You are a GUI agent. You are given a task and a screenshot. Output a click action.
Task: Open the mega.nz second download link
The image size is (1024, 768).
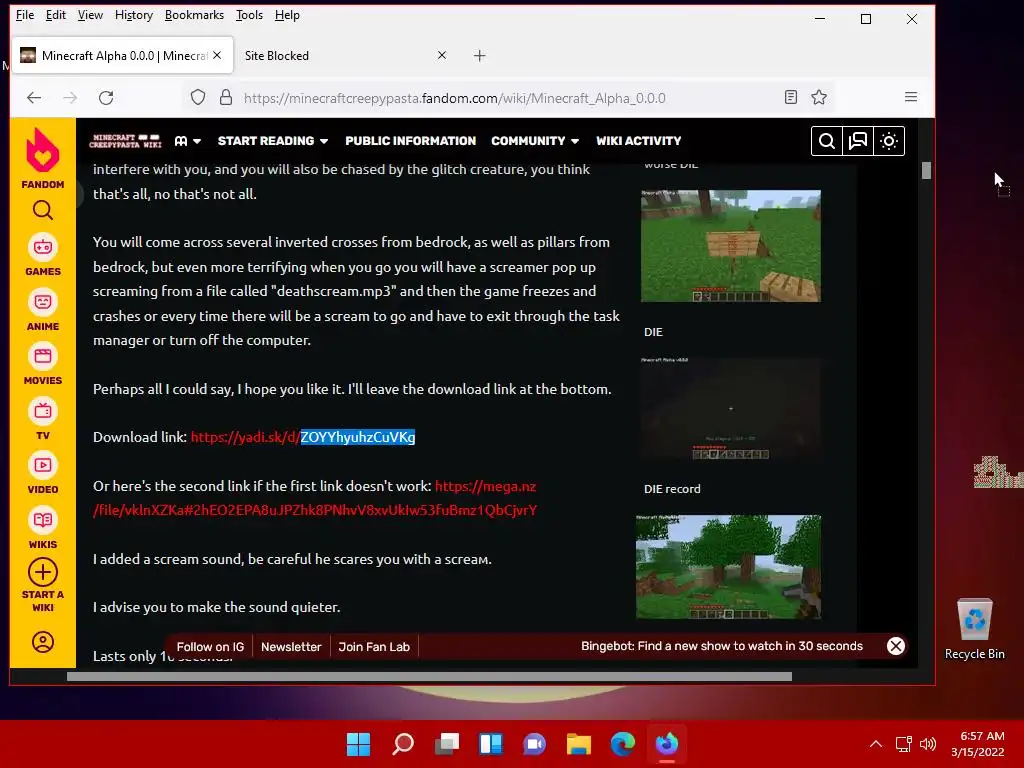coord(315,498)
